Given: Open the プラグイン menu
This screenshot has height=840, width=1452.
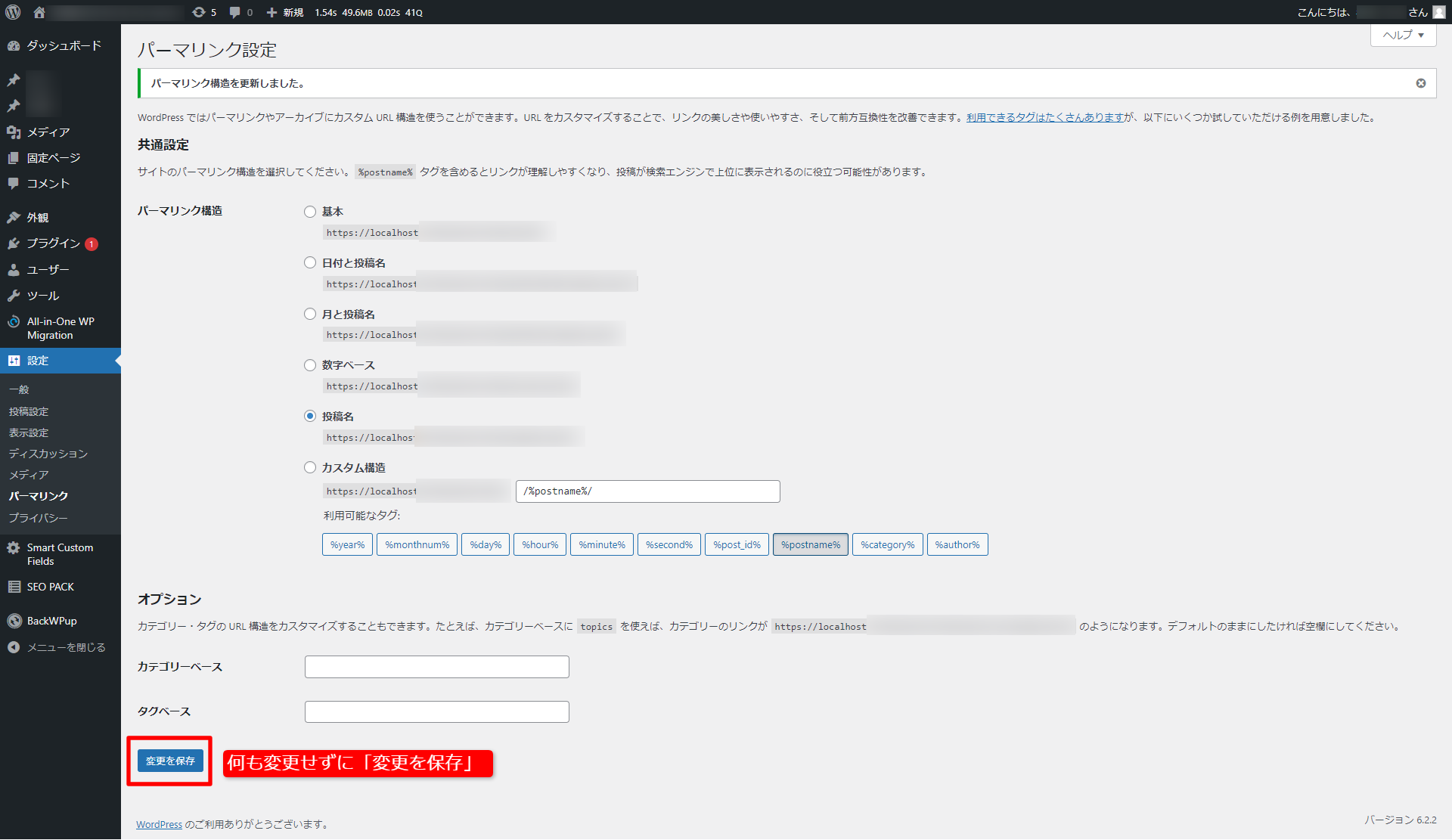Looking at the screenshot, I should (x=53, y=243).
